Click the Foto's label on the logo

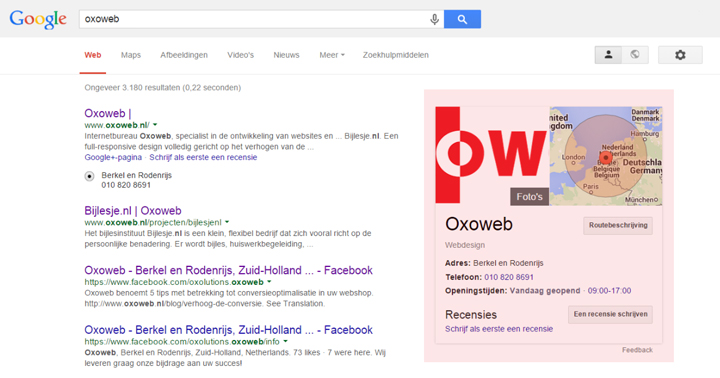[x=529, y=197]
